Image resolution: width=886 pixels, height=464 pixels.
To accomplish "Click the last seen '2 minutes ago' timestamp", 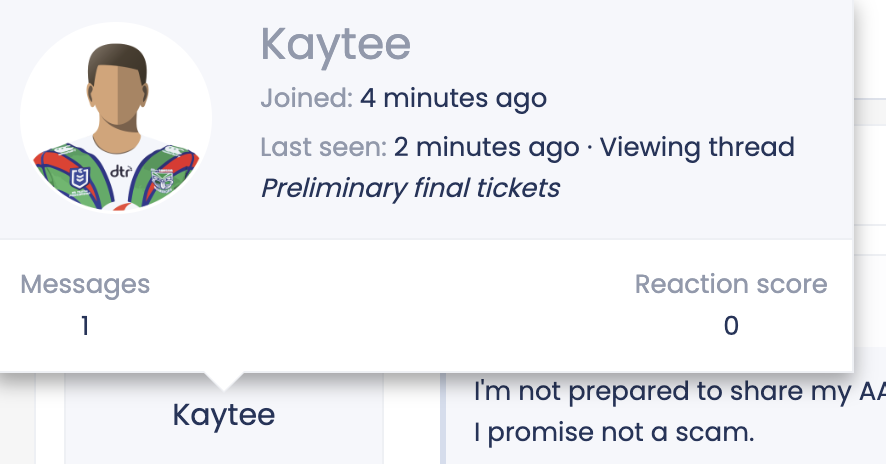I will pos(486,148).
